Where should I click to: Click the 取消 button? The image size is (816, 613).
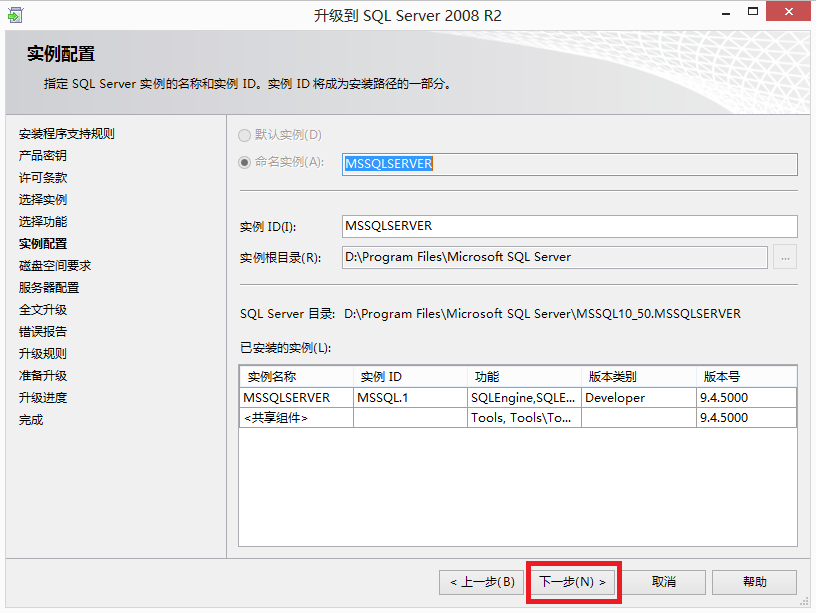pyautogui.click(x=664, y=582)
